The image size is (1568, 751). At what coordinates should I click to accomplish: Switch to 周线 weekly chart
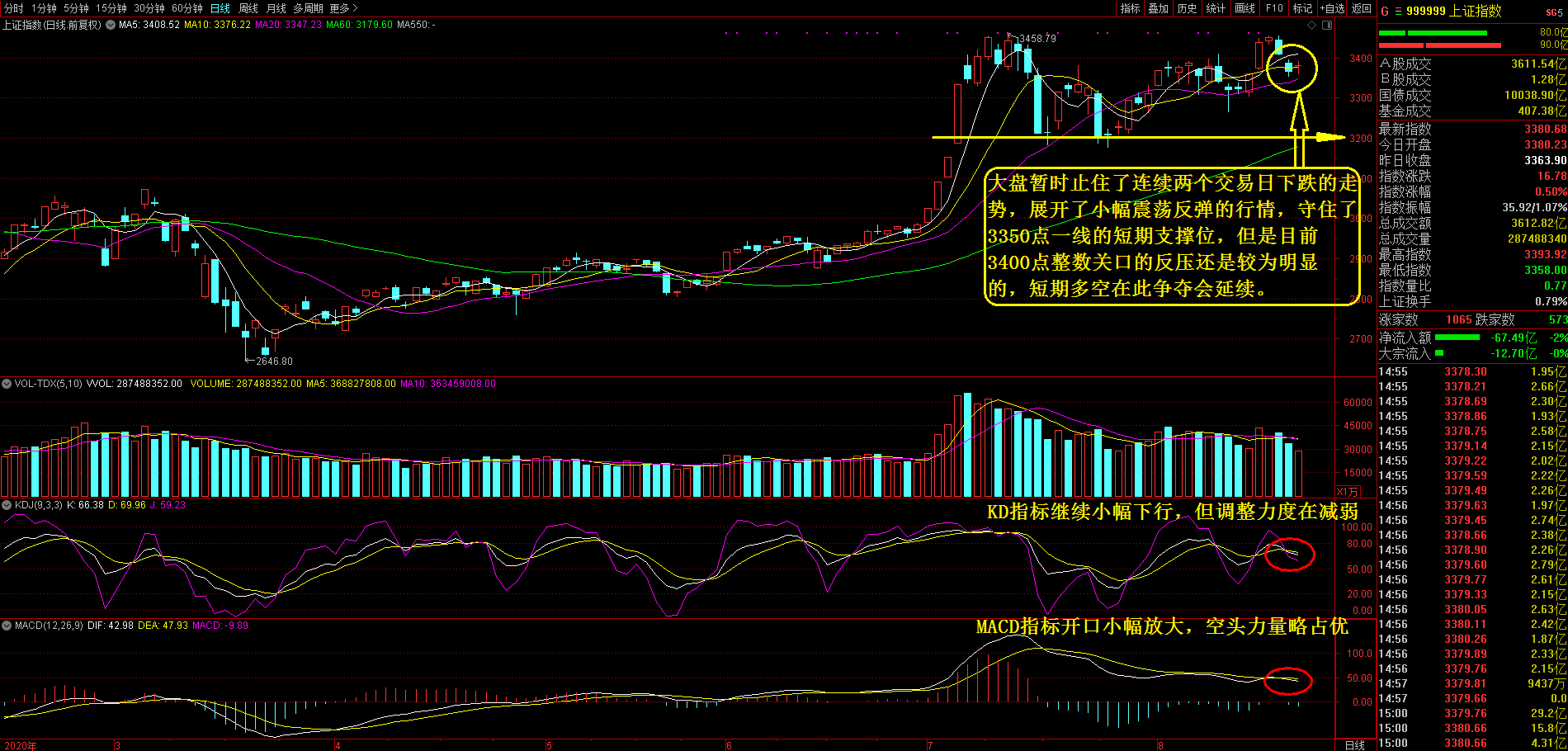248,8
